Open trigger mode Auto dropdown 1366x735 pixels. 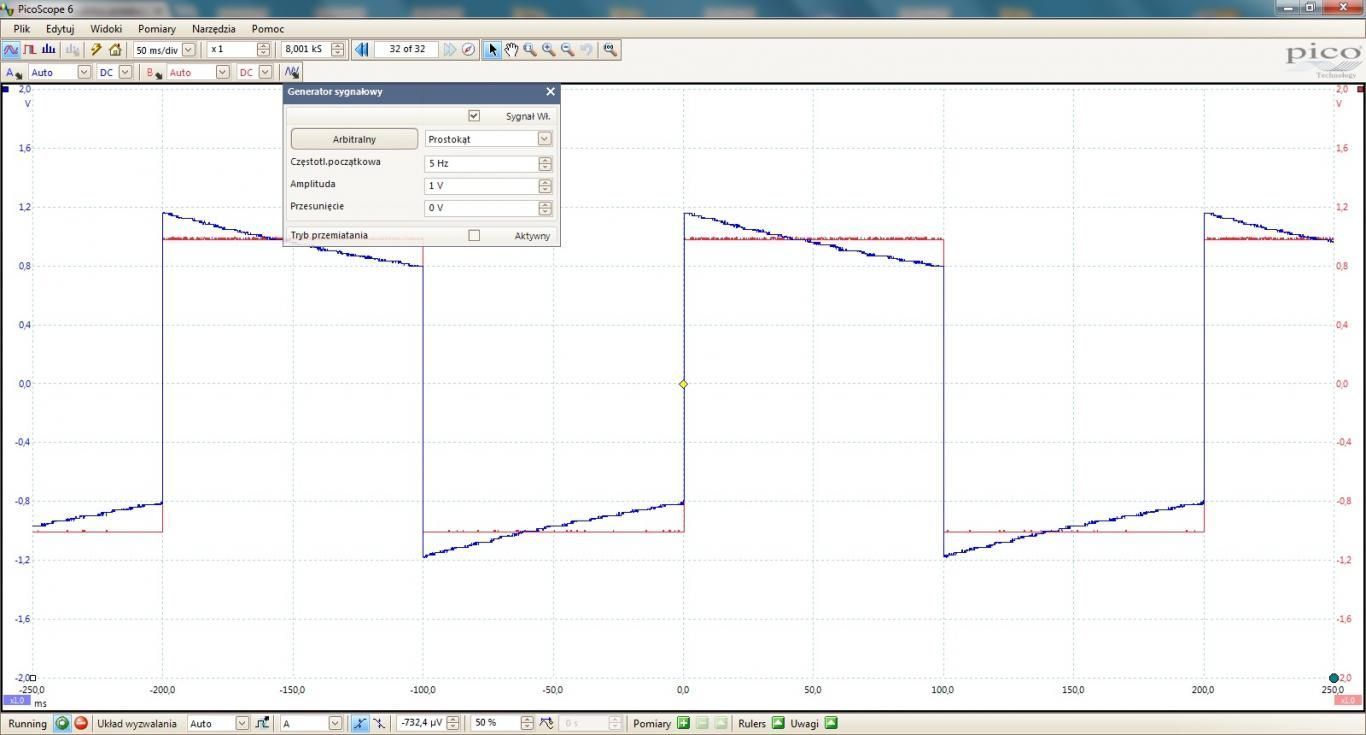[x=241, y=723]
